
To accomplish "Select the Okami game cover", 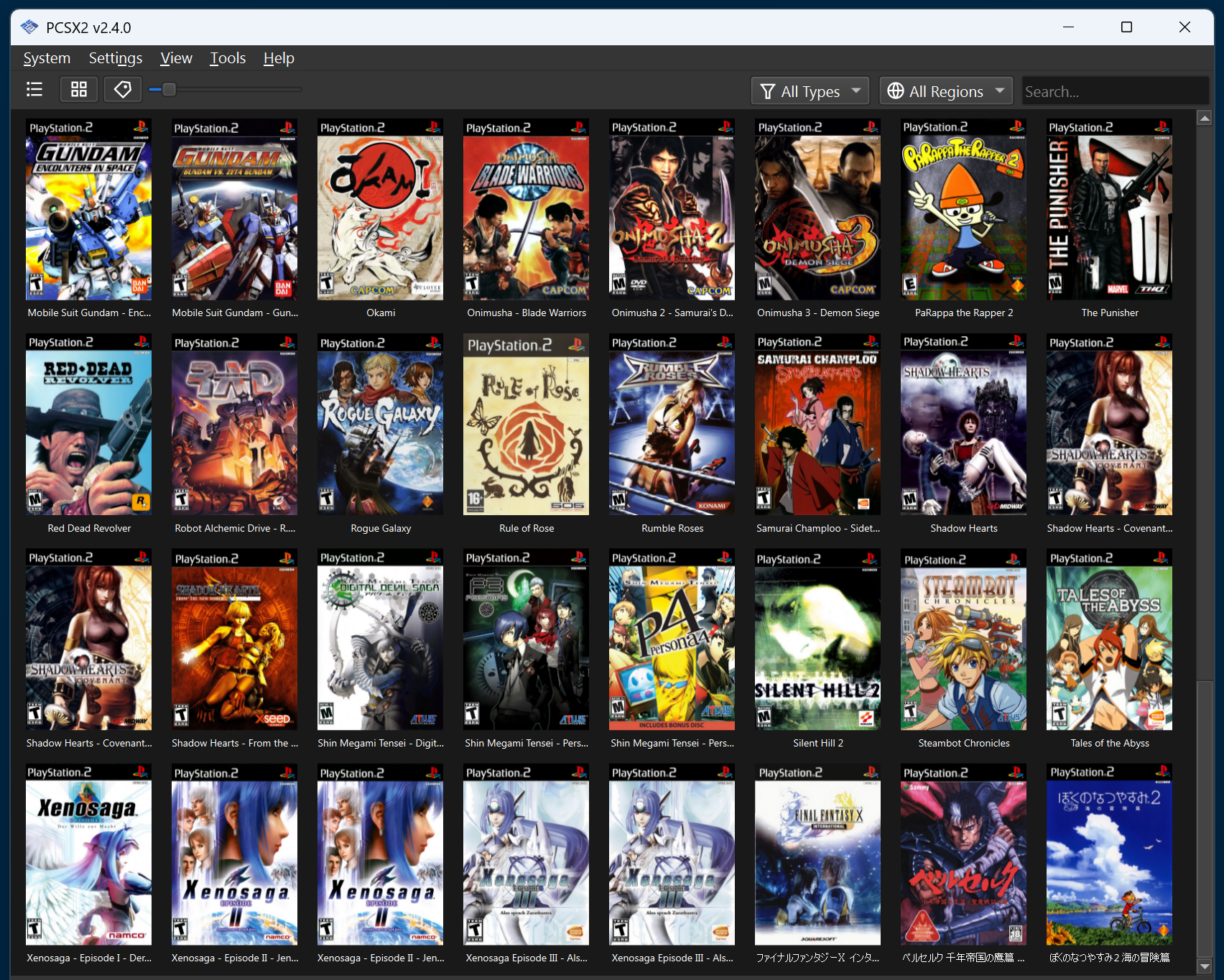I will 381,209.
